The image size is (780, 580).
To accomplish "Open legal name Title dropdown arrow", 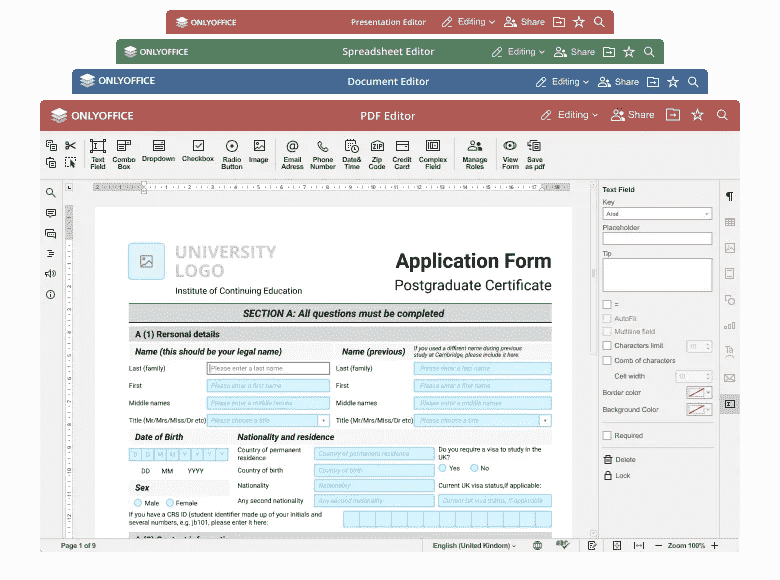I will pyautogui.click(x=324, y=420).
